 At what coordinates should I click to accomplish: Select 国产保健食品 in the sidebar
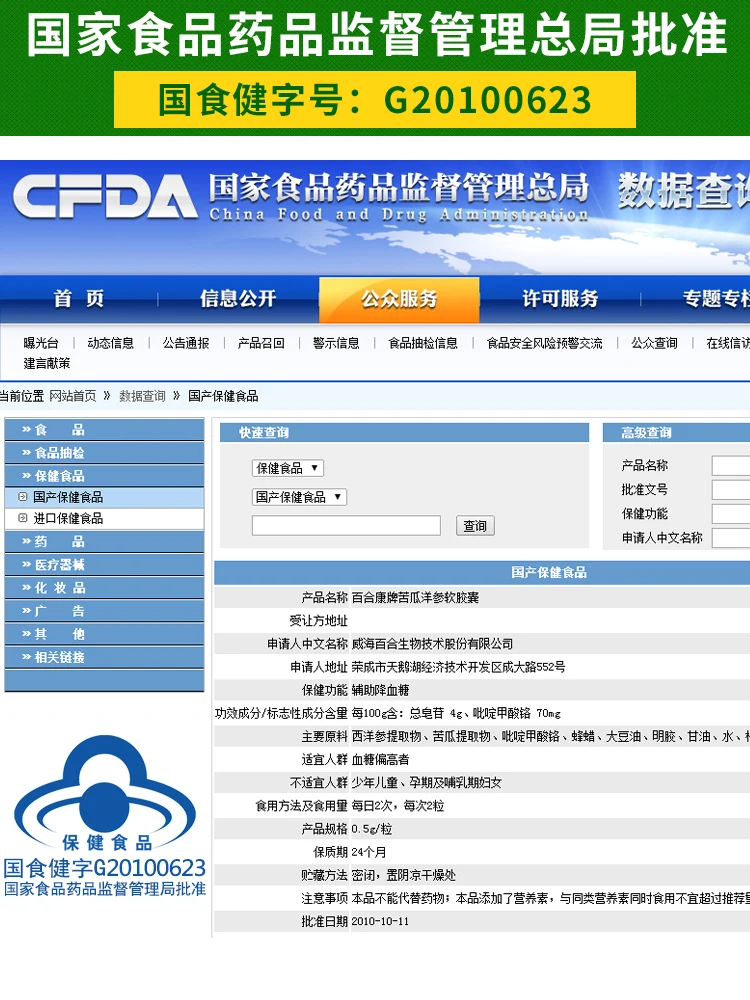(104, 497)
